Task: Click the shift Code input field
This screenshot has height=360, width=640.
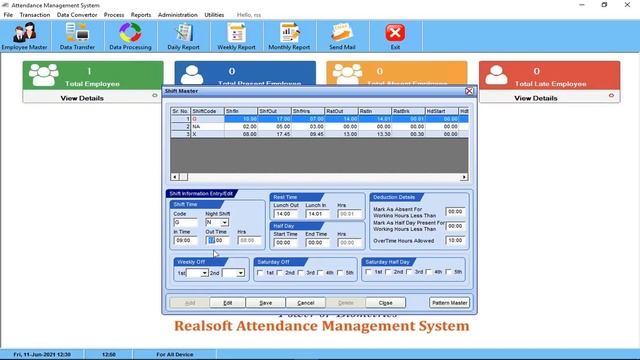Action: [x=186, y=222]
